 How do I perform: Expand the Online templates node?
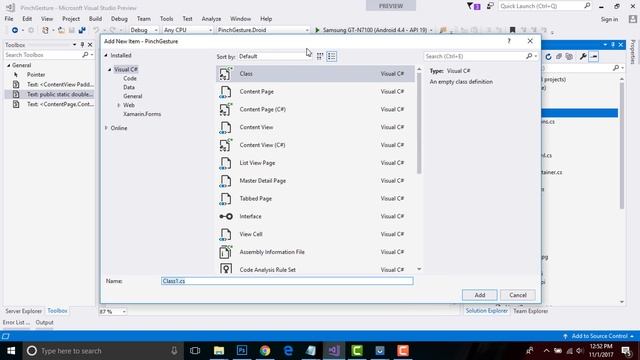[106, 128]
